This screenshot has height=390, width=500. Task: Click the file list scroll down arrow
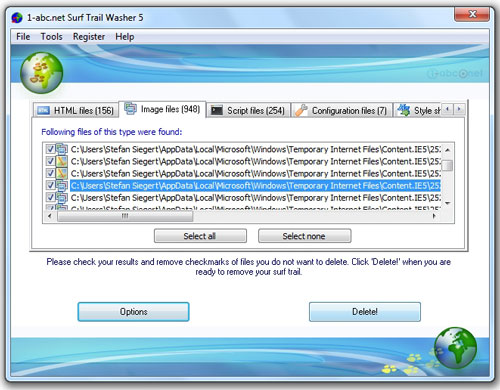point(448,203)
